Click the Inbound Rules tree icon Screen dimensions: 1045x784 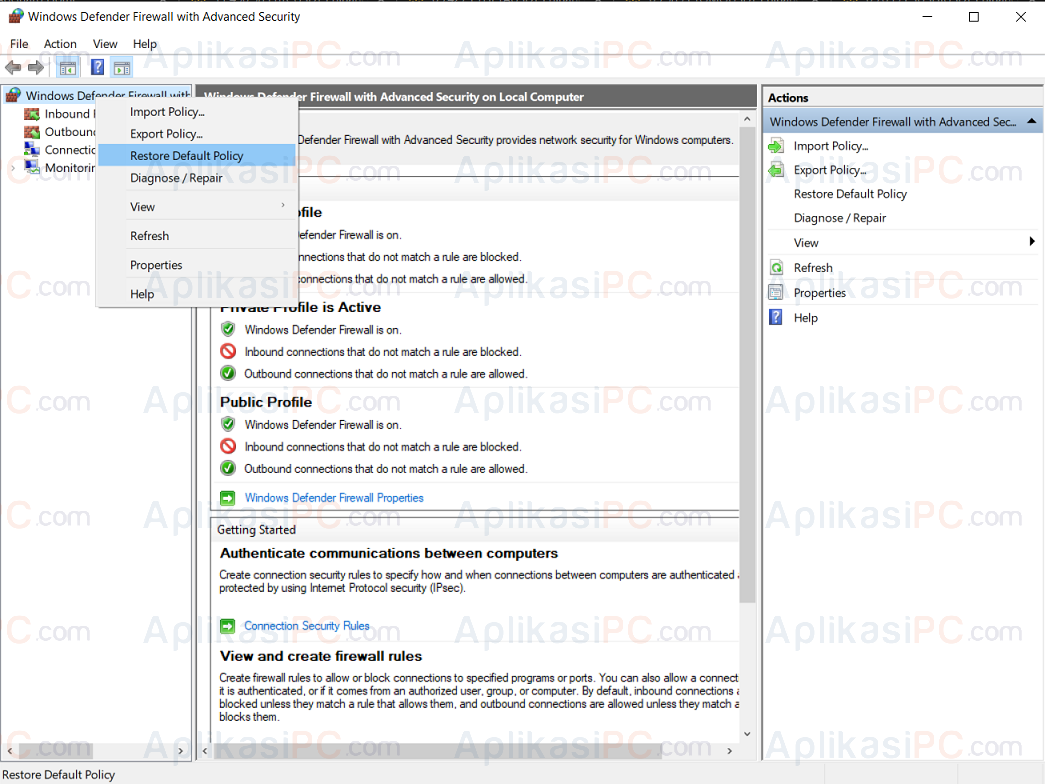[x=32, y=114]
